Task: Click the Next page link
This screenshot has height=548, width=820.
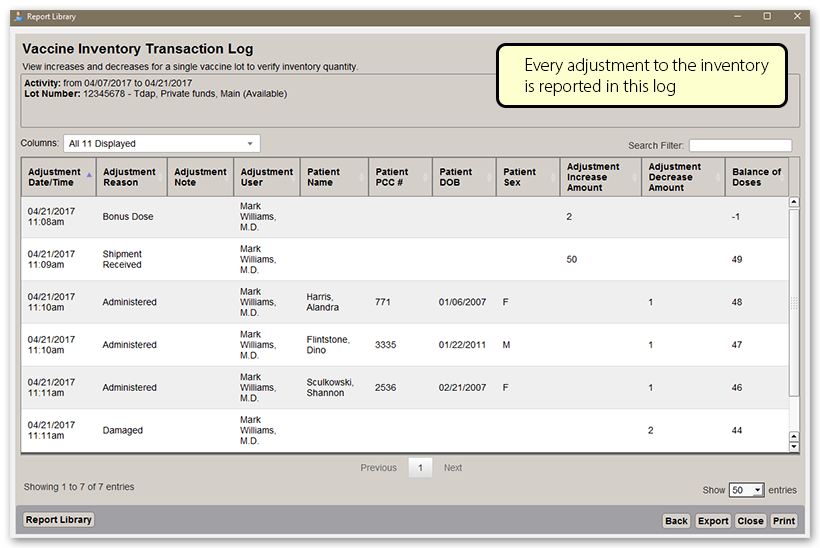Action: 453,468
